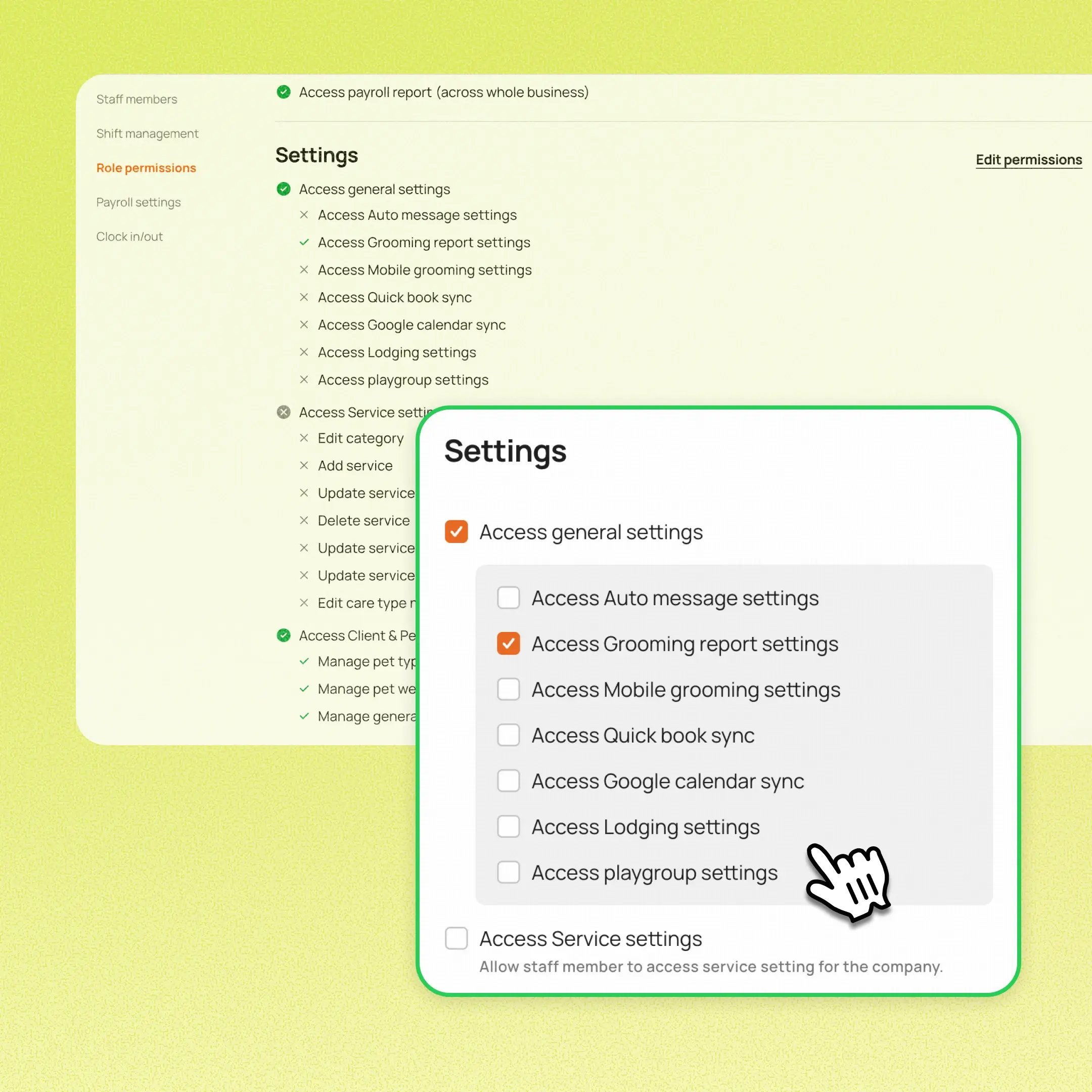Go to Shift management section
This screenshot has height=1092, width=1092.
pyautogui.click(x=147, y=134)
